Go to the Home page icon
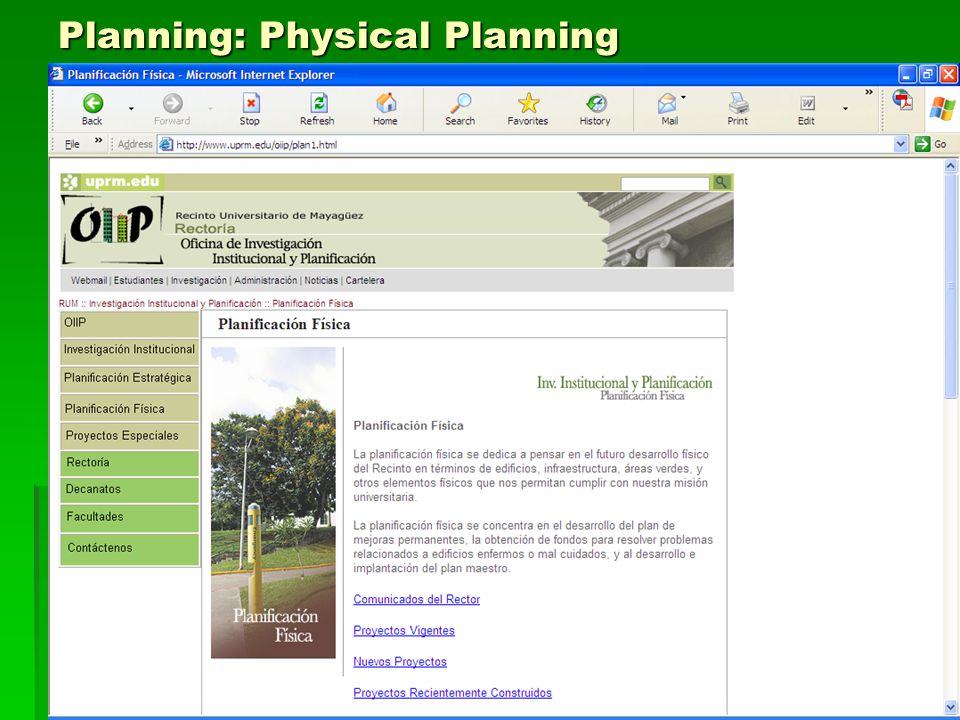The height and width of the screenshot is (720, 960). pyautogui.click(x=386, y=103)
